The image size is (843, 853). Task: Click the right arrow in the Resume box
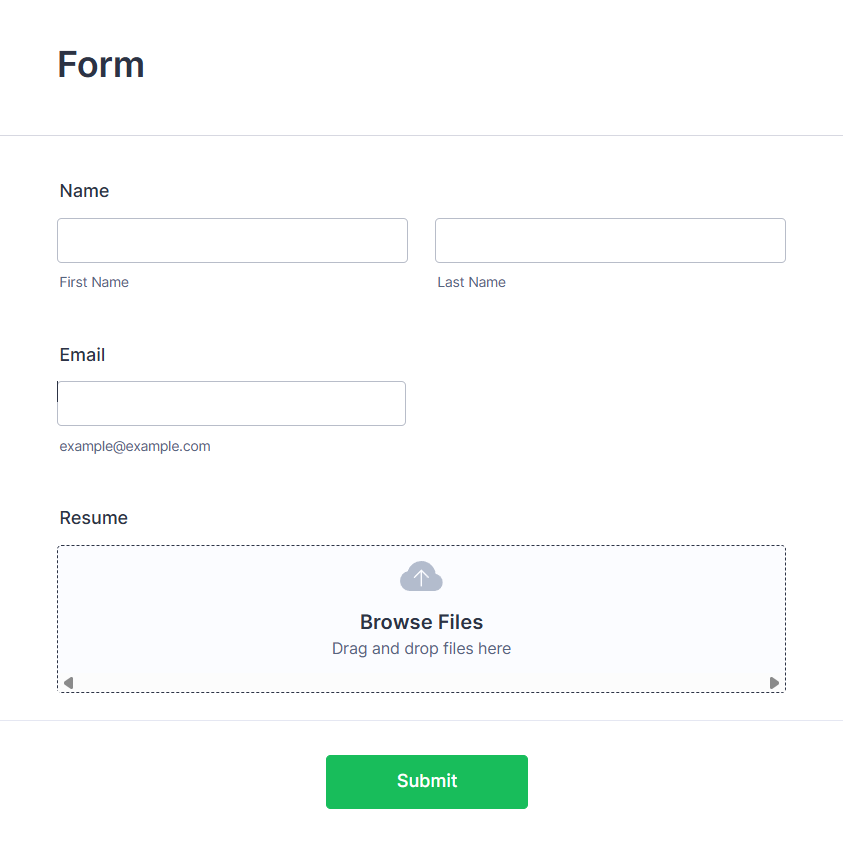774,683
